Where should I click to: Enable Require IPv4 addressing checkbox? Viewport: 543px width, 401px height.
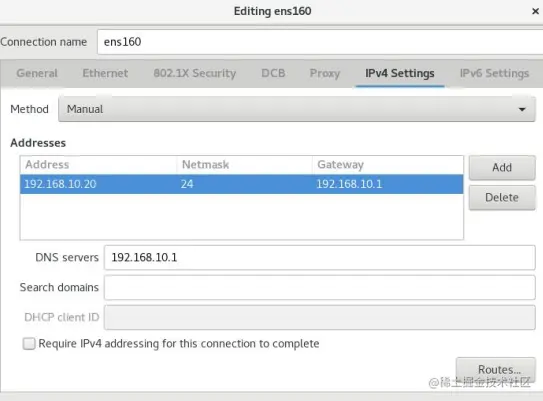[x=29, y=344]
